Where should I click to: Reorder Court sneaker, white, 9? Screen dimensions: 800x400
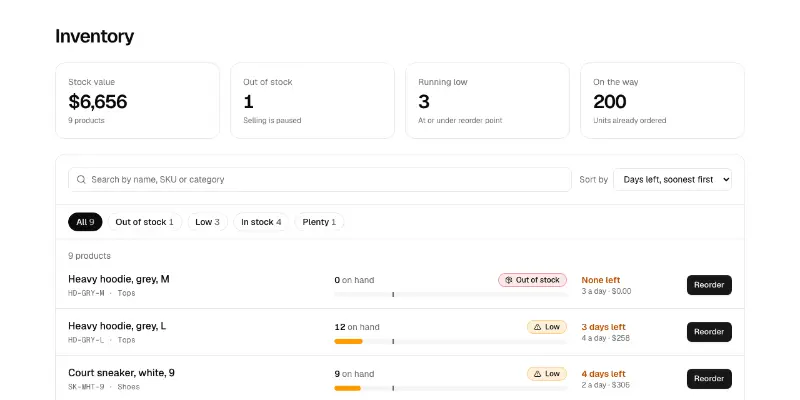coord(709,379)
